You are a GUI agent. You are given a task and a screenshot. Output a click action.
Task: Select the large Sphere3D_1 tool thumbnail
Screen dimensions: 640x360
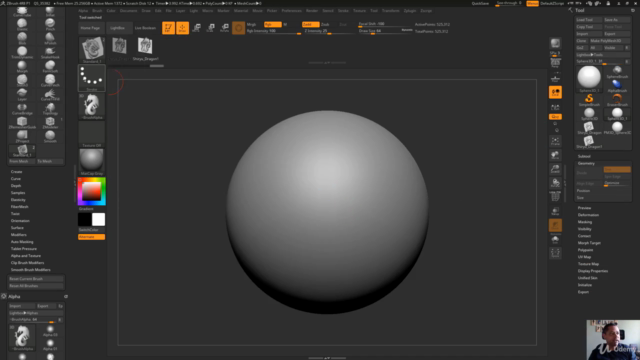tap(589, 78)
